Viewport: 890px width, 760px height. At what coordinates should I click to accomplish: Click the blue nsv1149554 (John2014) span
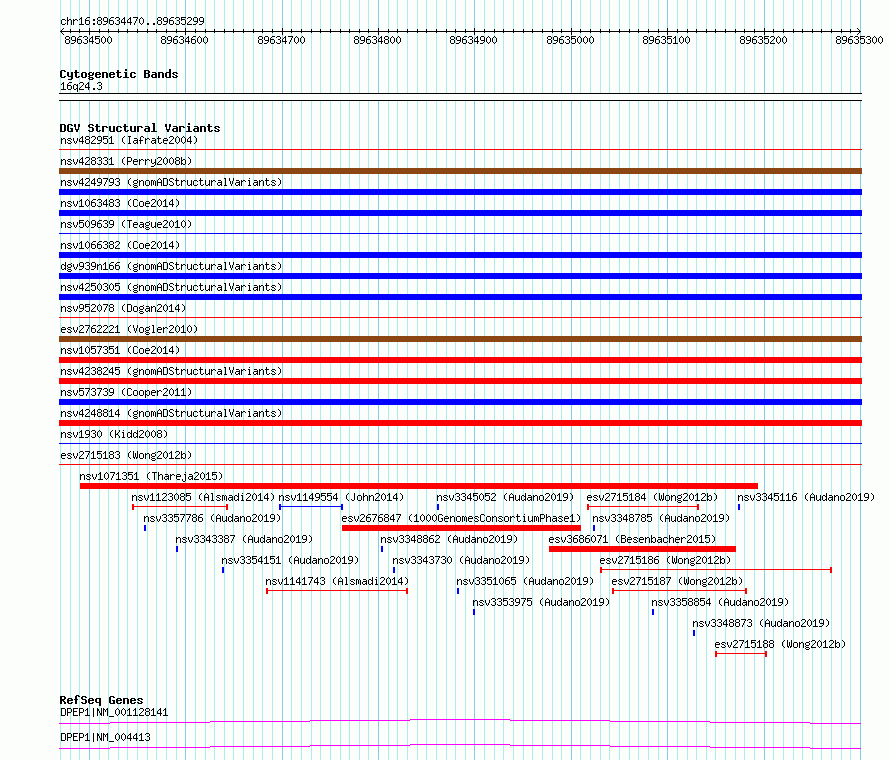pyautogui.click(x=311, y=507)
